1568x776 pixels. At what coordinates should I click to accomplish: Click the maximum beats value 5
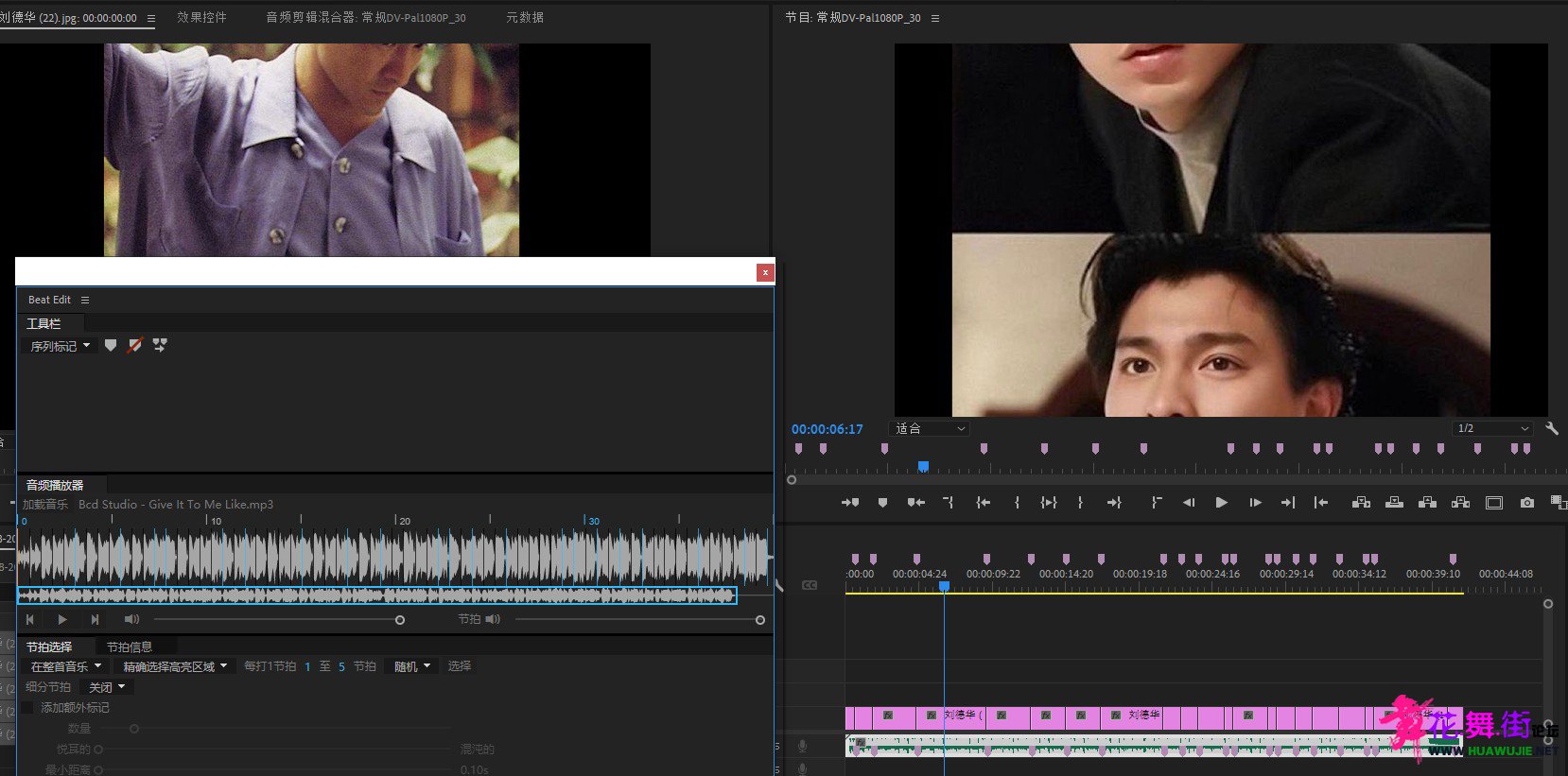pyautogui.click(x=341, y=666)
